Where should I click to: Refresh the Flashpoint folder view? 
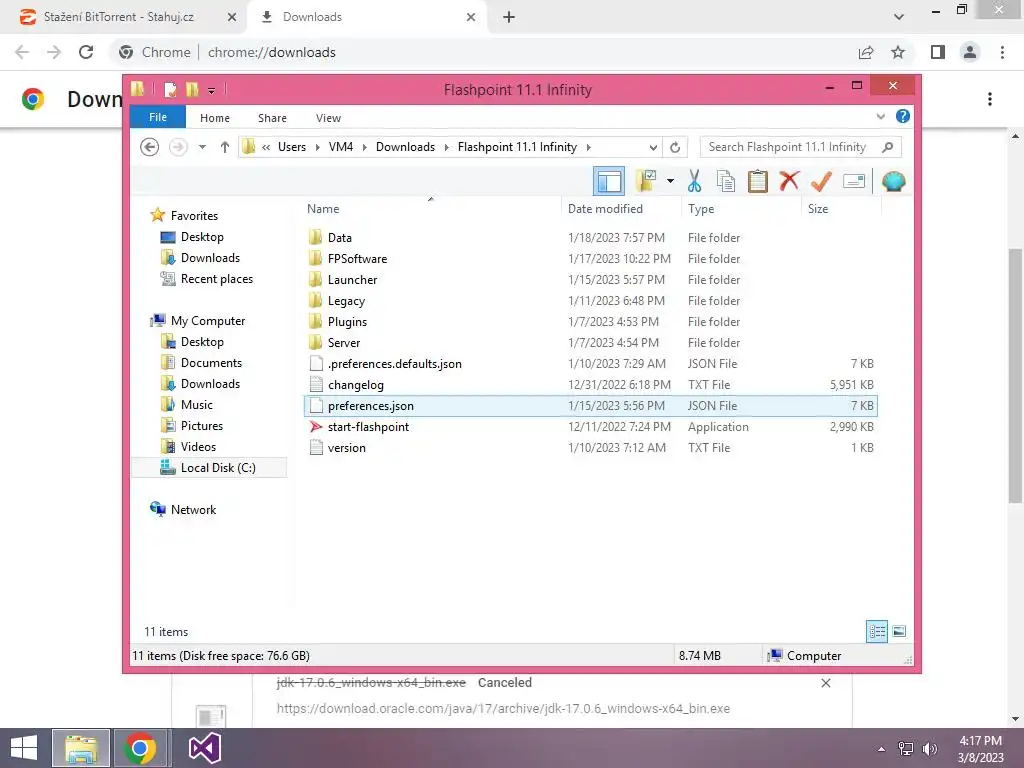[675, 147]
